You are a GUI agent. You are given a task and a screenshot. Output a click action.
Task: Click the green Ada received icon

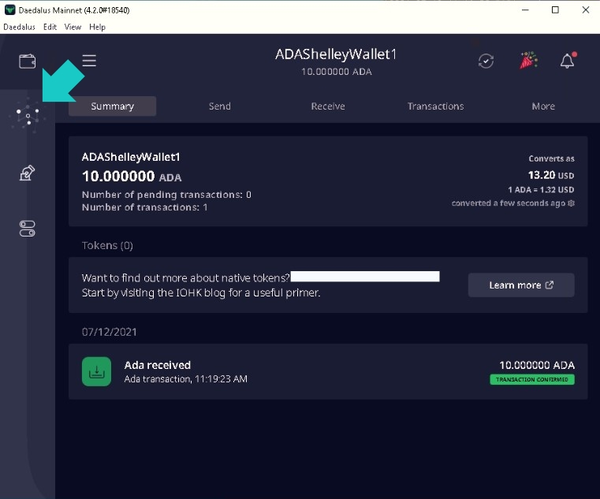(96, 372)
